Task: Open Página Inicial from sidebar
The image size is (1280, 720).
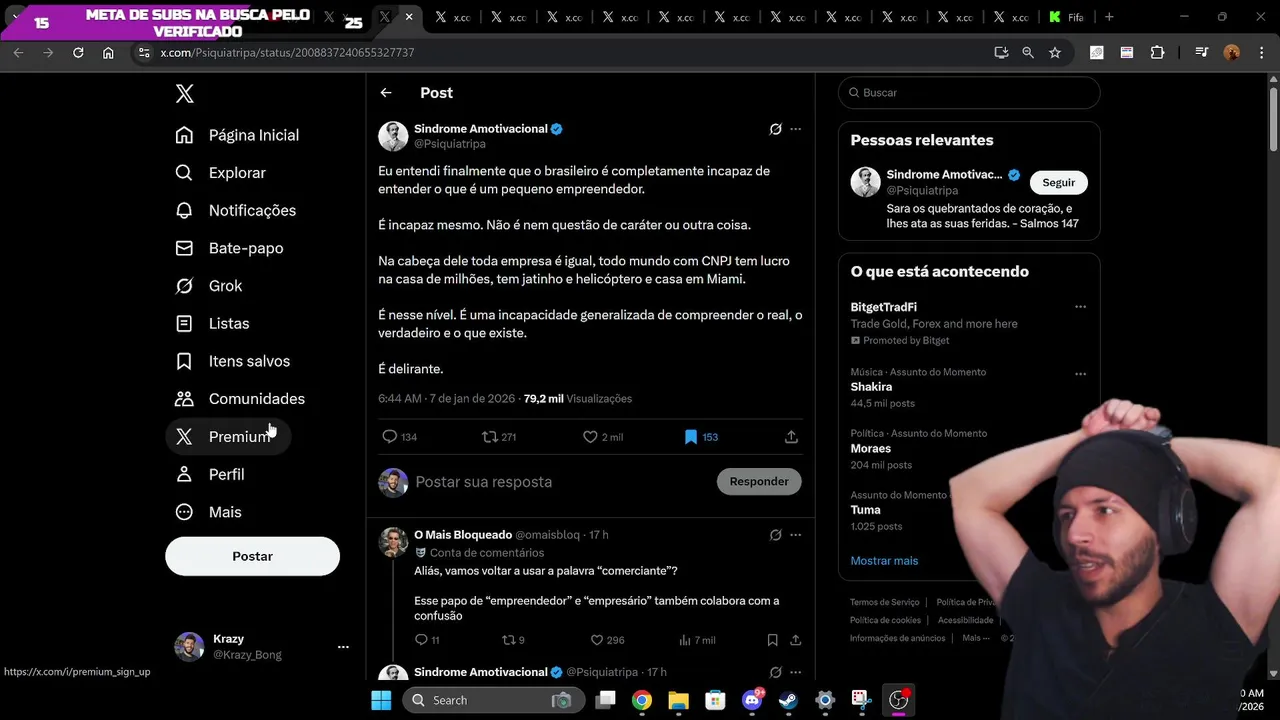Action: pyautogui.click(x=238, y=135)
